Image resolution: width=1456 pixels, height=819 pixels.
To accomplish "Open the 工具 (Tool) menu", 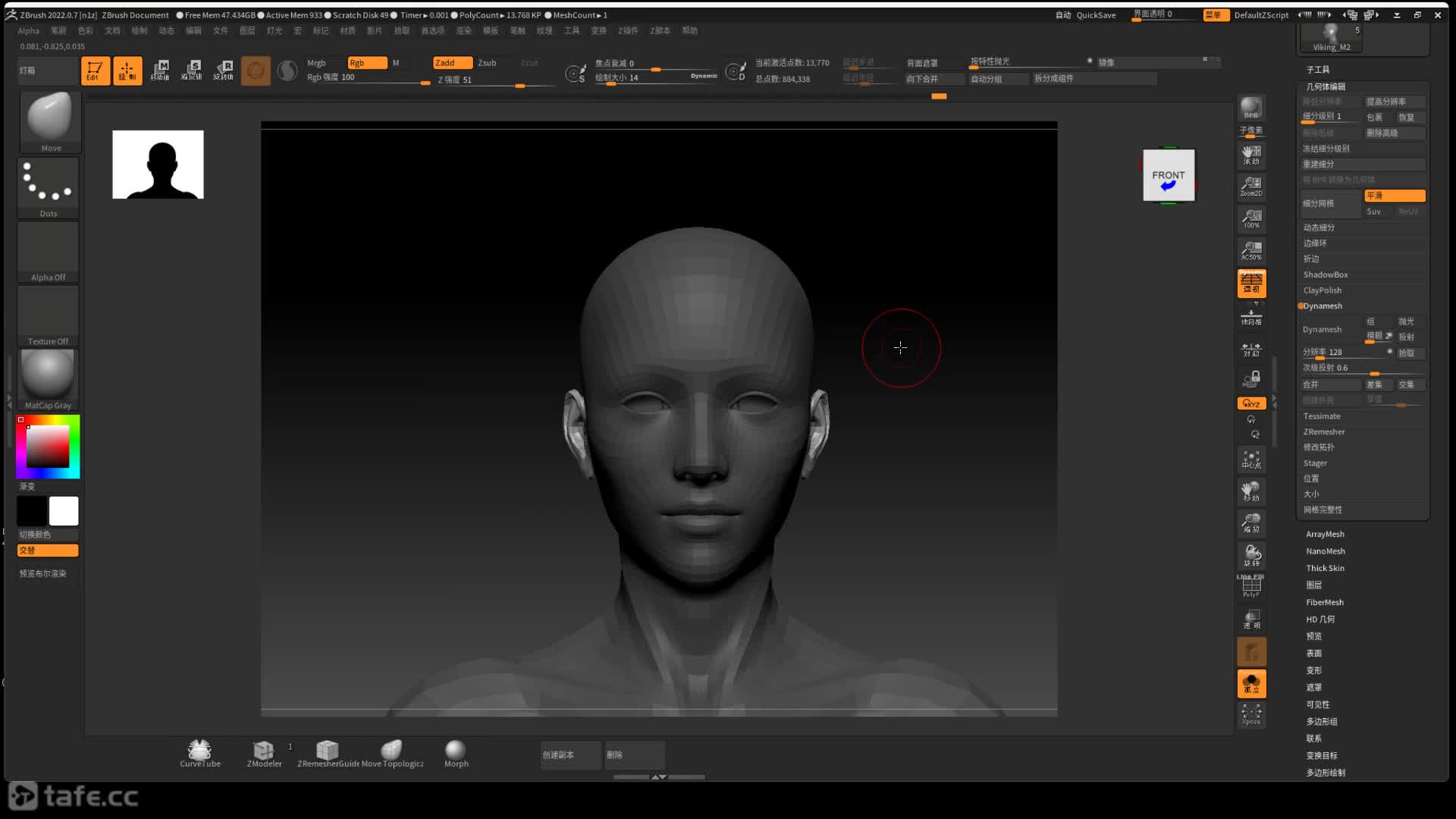I will click(x=572, y=31).
